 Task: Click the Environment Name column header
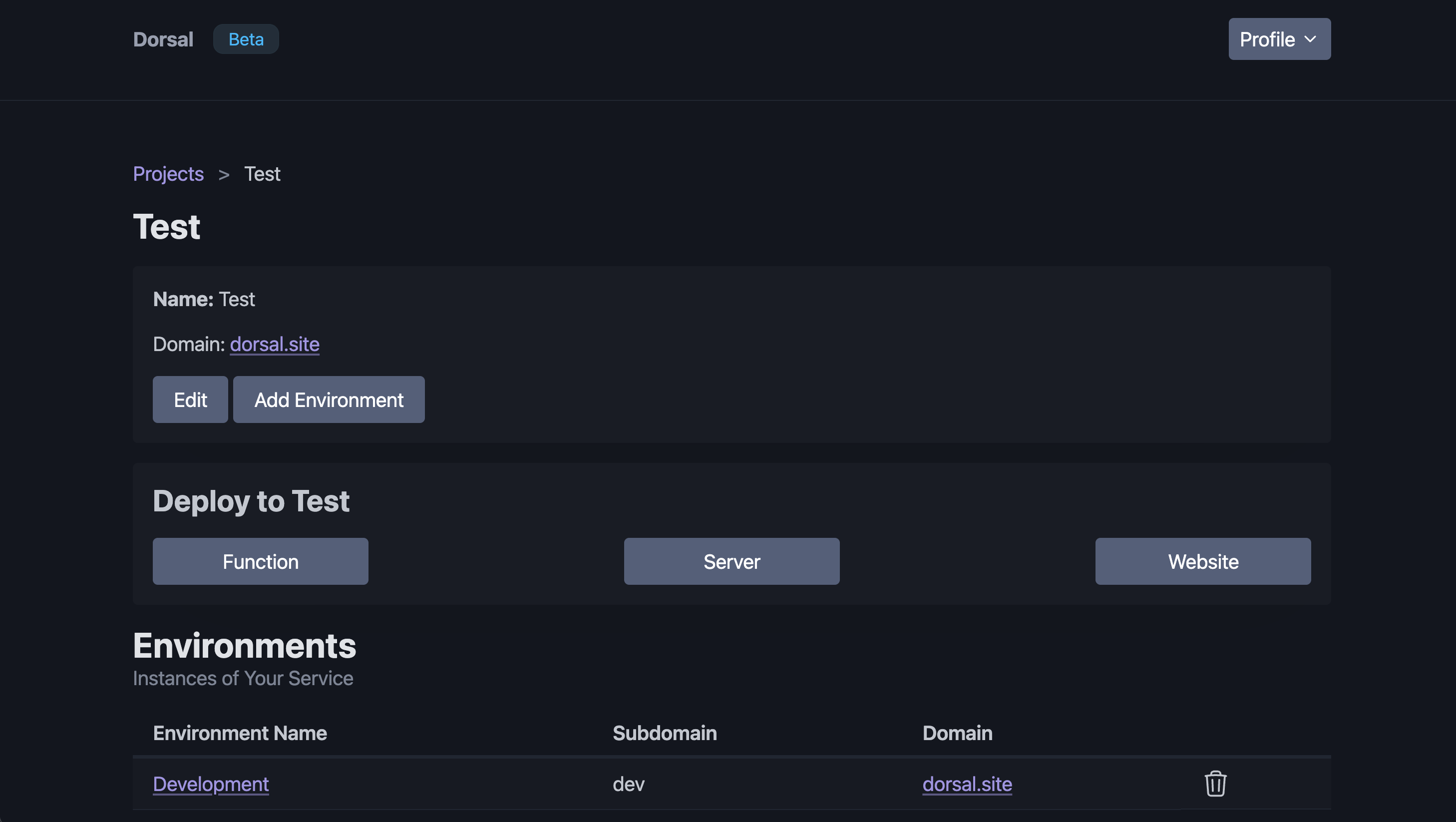[240, 733]
